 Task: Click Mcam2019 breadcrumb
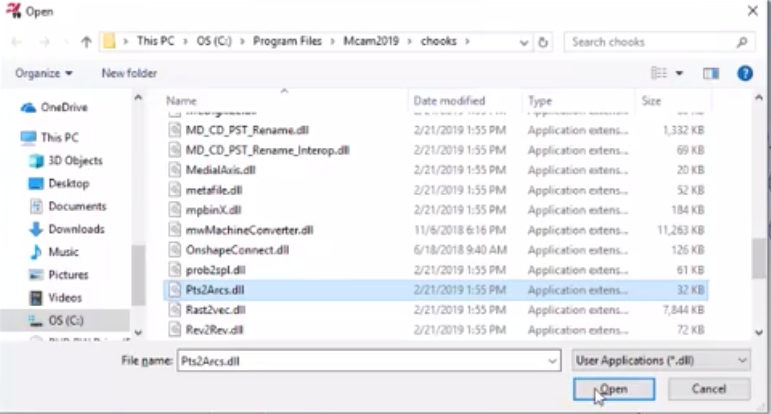click(x=371, y=41)
